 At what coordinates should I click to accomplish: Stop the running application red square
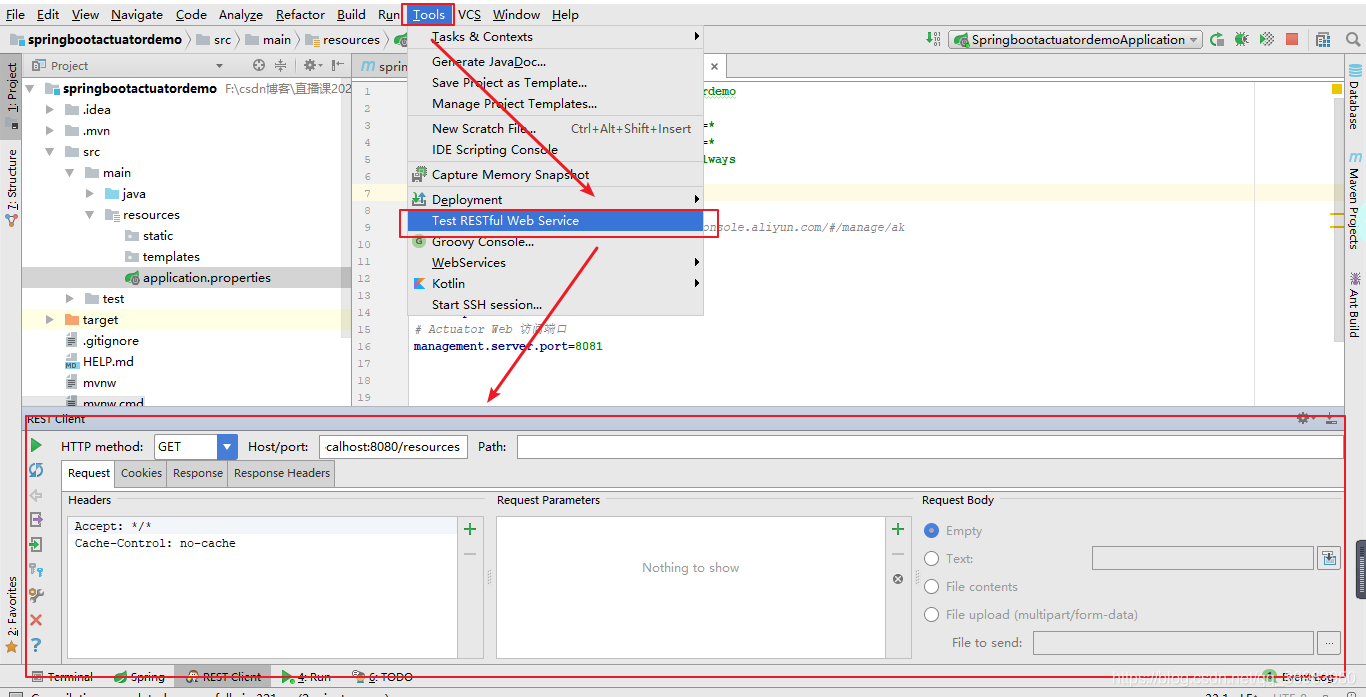point(1292,40)
